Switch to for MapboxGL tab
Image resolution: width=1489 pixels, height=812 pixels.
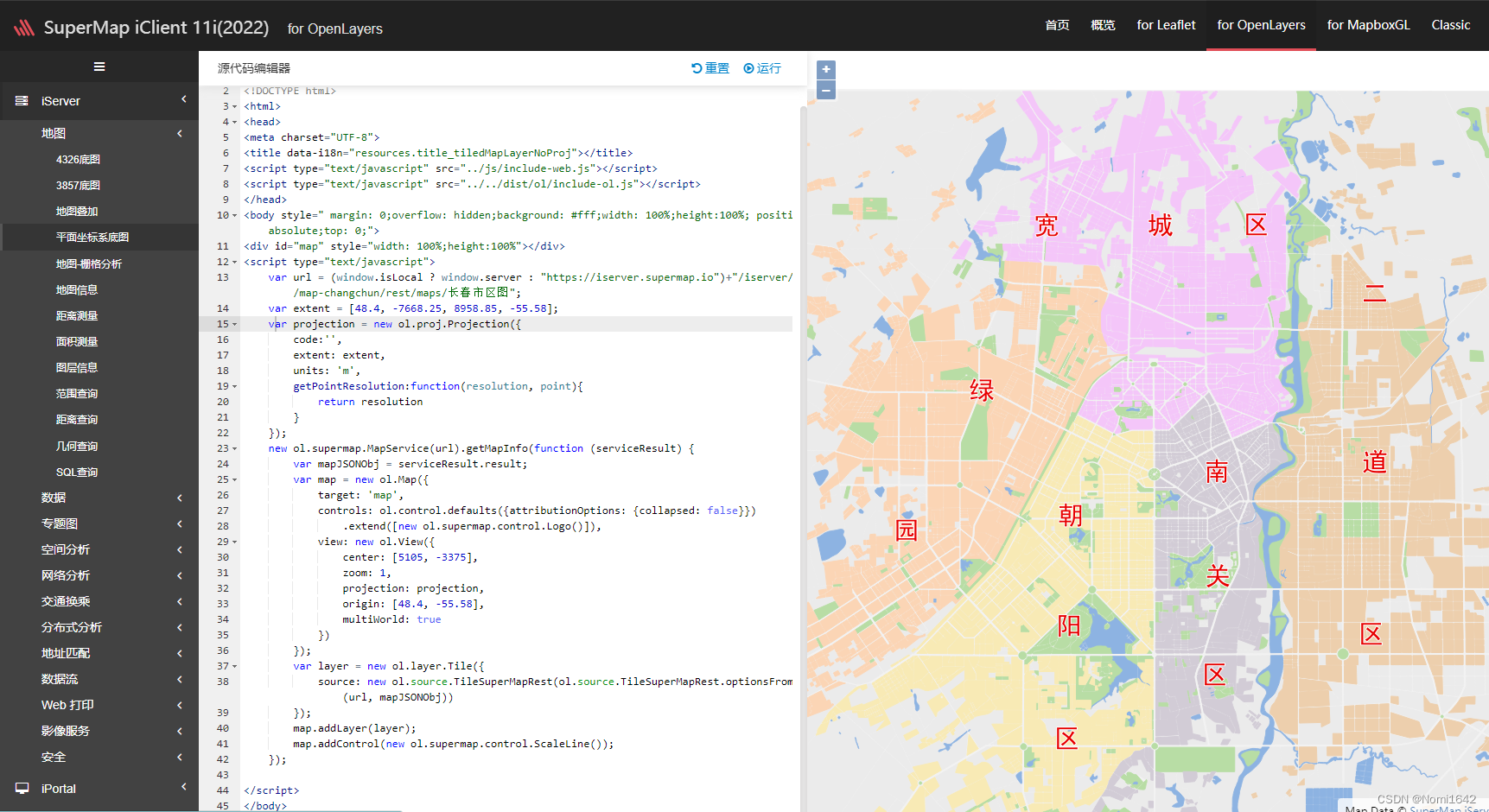point(1368,25)
